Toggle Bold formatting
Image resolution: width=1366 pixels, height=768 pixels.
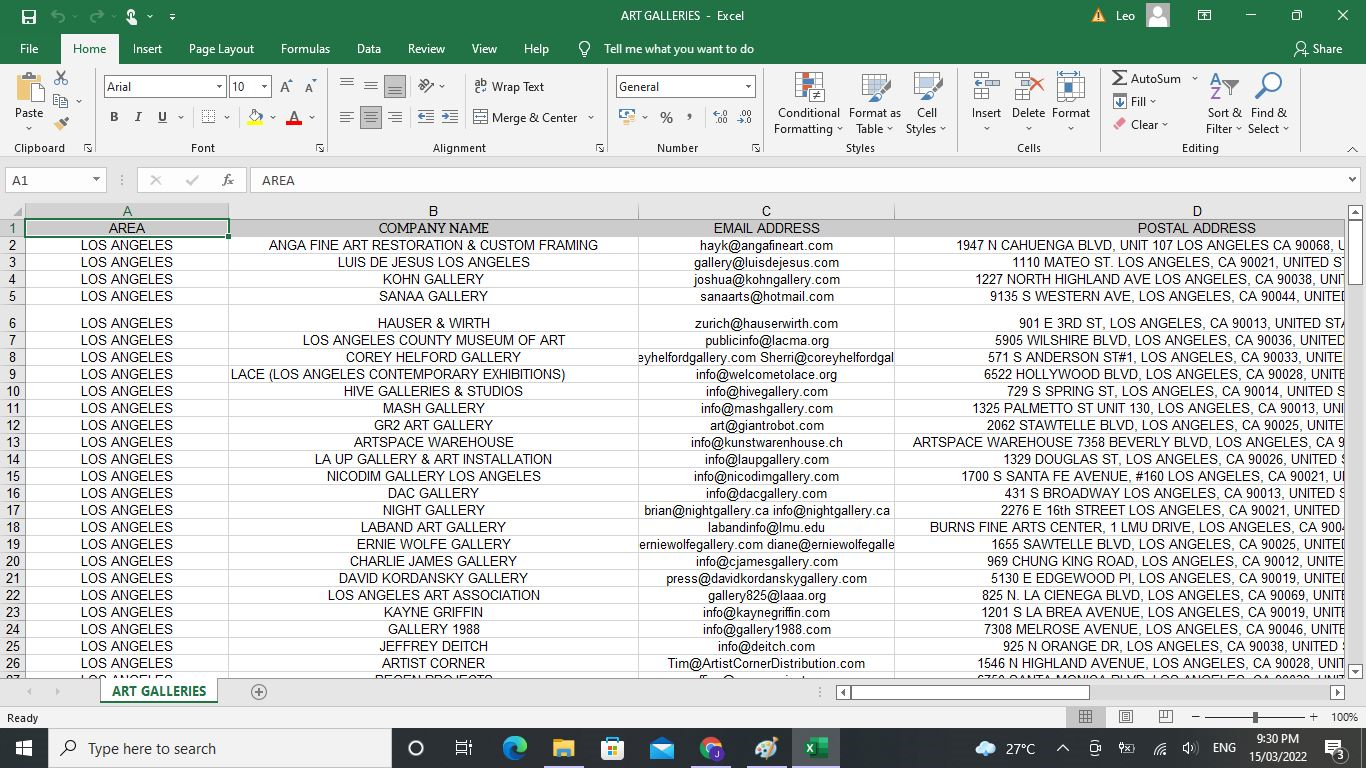[x=114, y=117]
